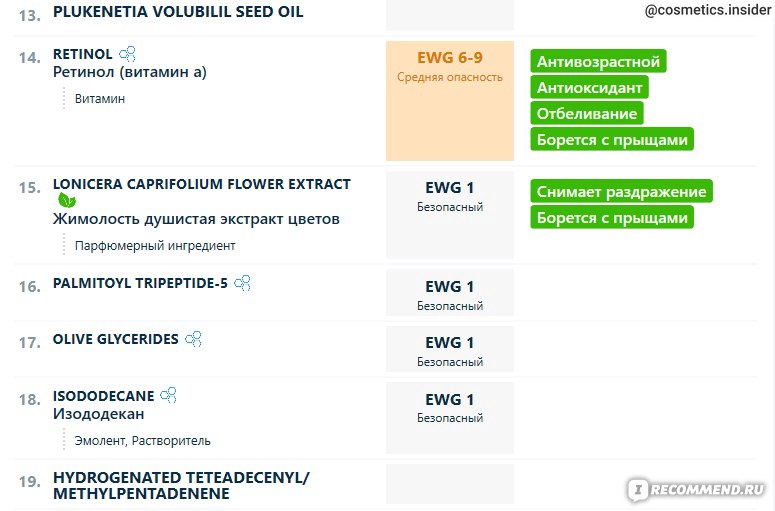Viewport: 775px width, 511px height.
Task: Open HYDROGENATED TETEADECENYL/ METHYLPENTADENENE entry
Action: tap(181, 485)
